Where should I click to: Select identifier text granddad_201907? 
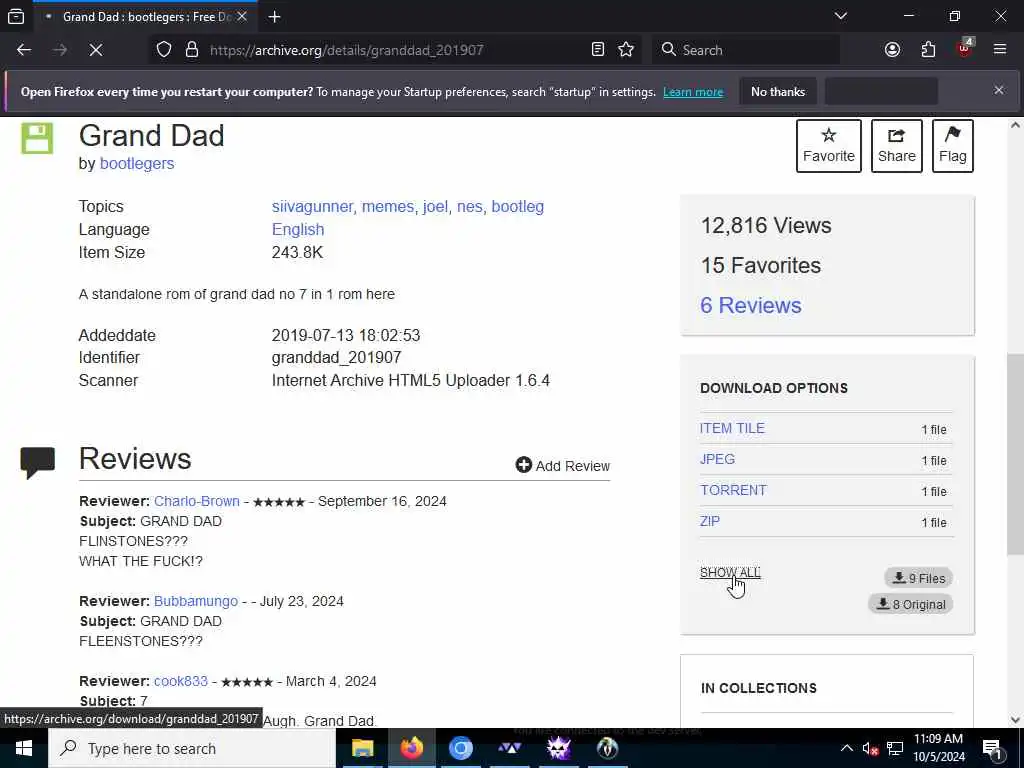pyautogui.click(x=336, y=357)
